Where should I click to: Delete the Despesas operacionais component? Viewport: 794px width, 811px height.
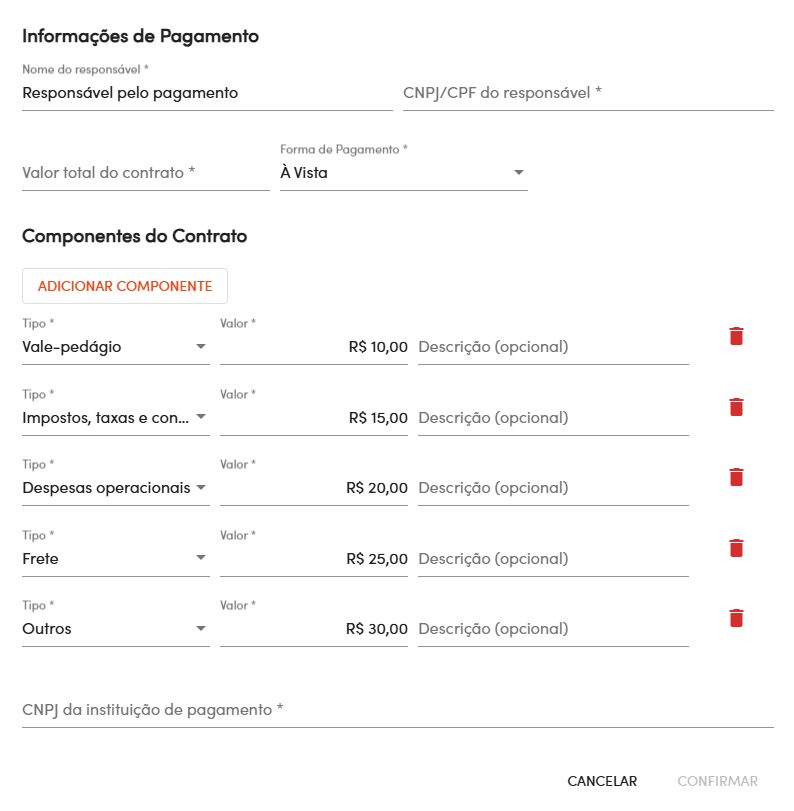pos(736,477)
